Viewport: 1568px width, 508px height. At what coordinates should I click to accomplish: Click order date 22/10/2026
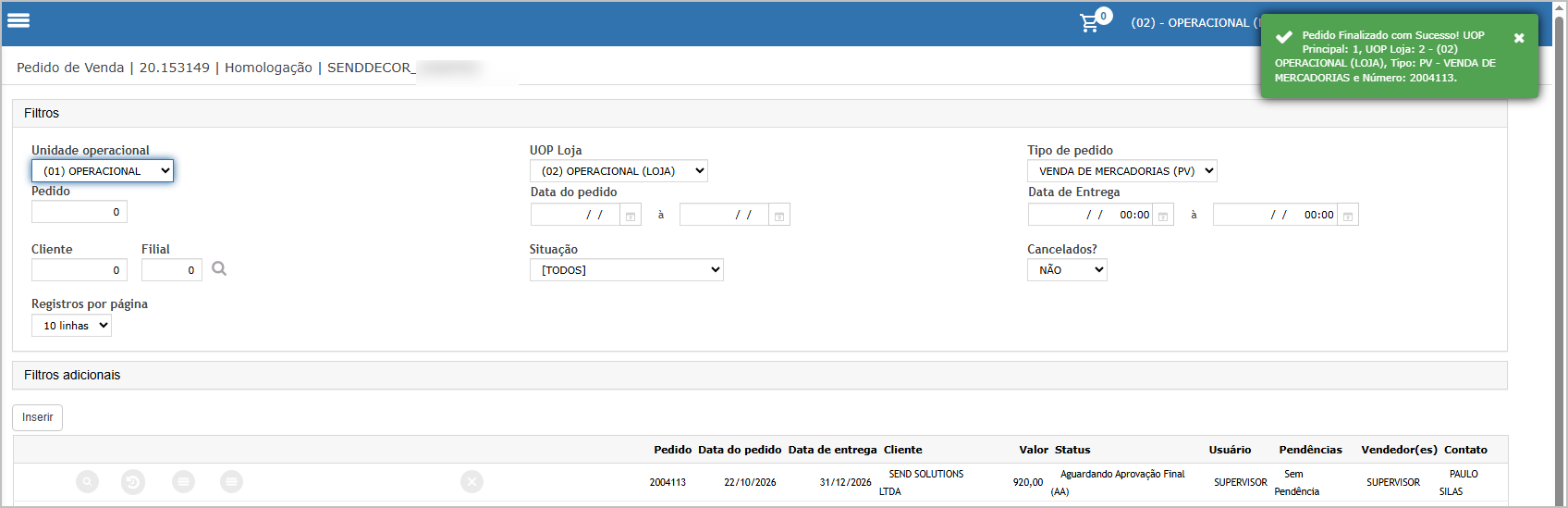pyautogui.click(x=750, y=483)
